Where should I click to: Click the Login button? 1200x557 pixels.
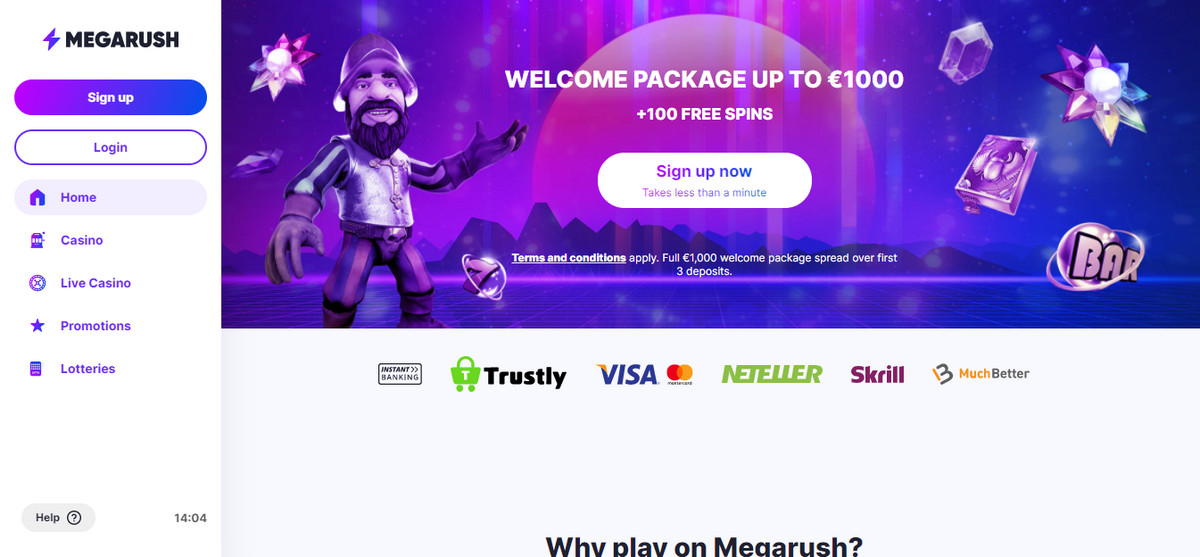tap(110, 147)
